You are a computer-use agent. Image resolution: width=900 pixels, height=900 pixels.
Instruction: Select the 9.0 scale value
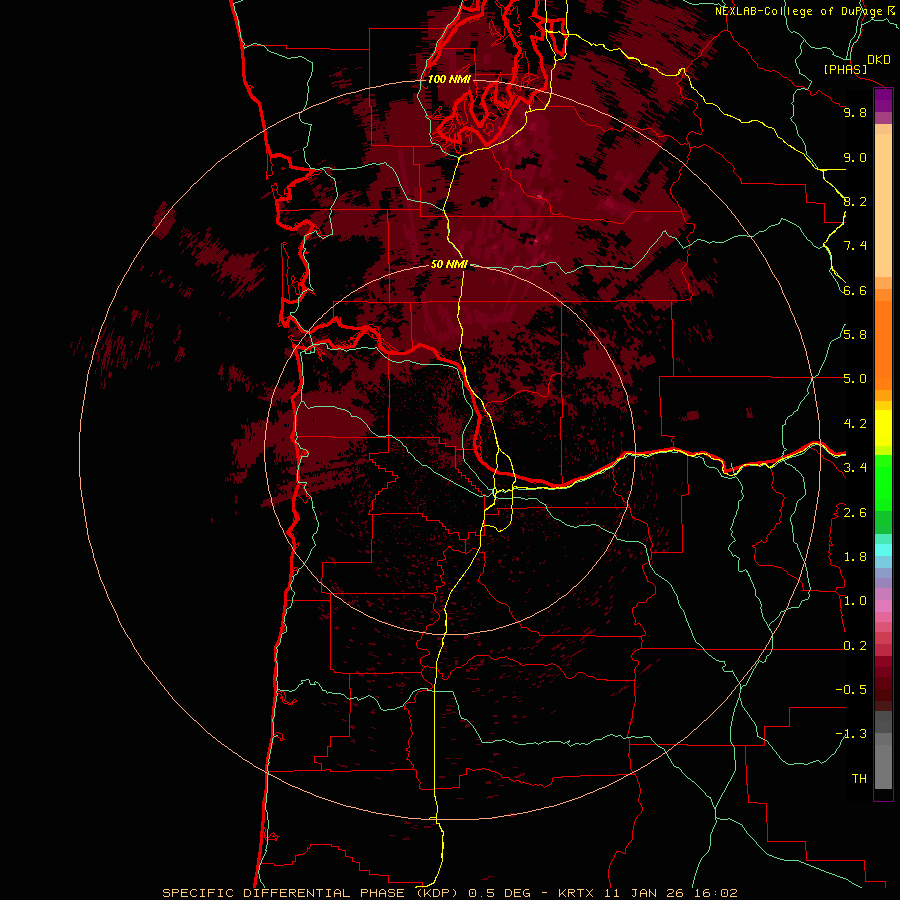pos(855,157)
